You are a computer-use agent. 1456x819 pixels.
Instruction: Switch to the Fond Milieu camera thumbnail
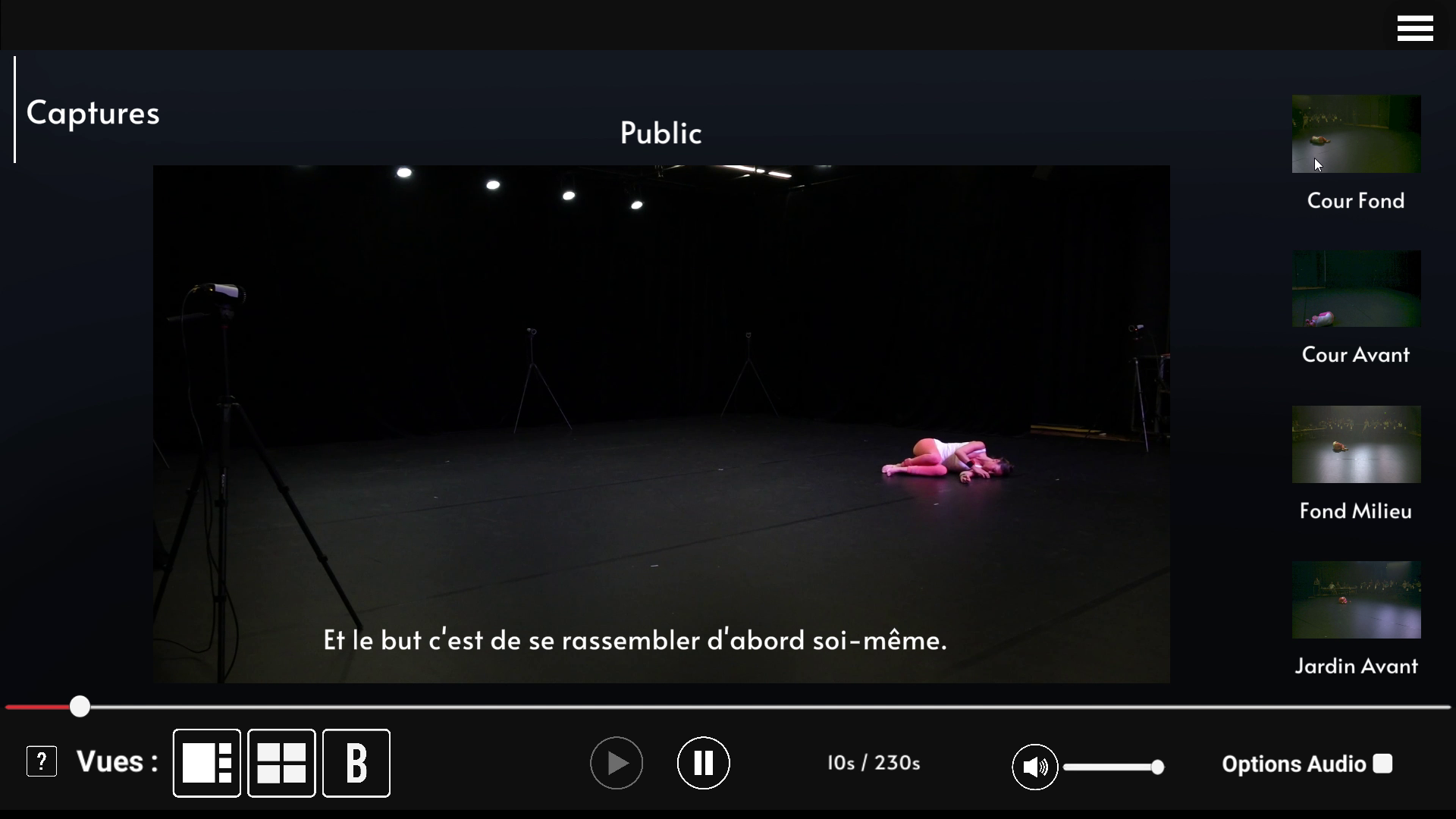coord(1356,444)
